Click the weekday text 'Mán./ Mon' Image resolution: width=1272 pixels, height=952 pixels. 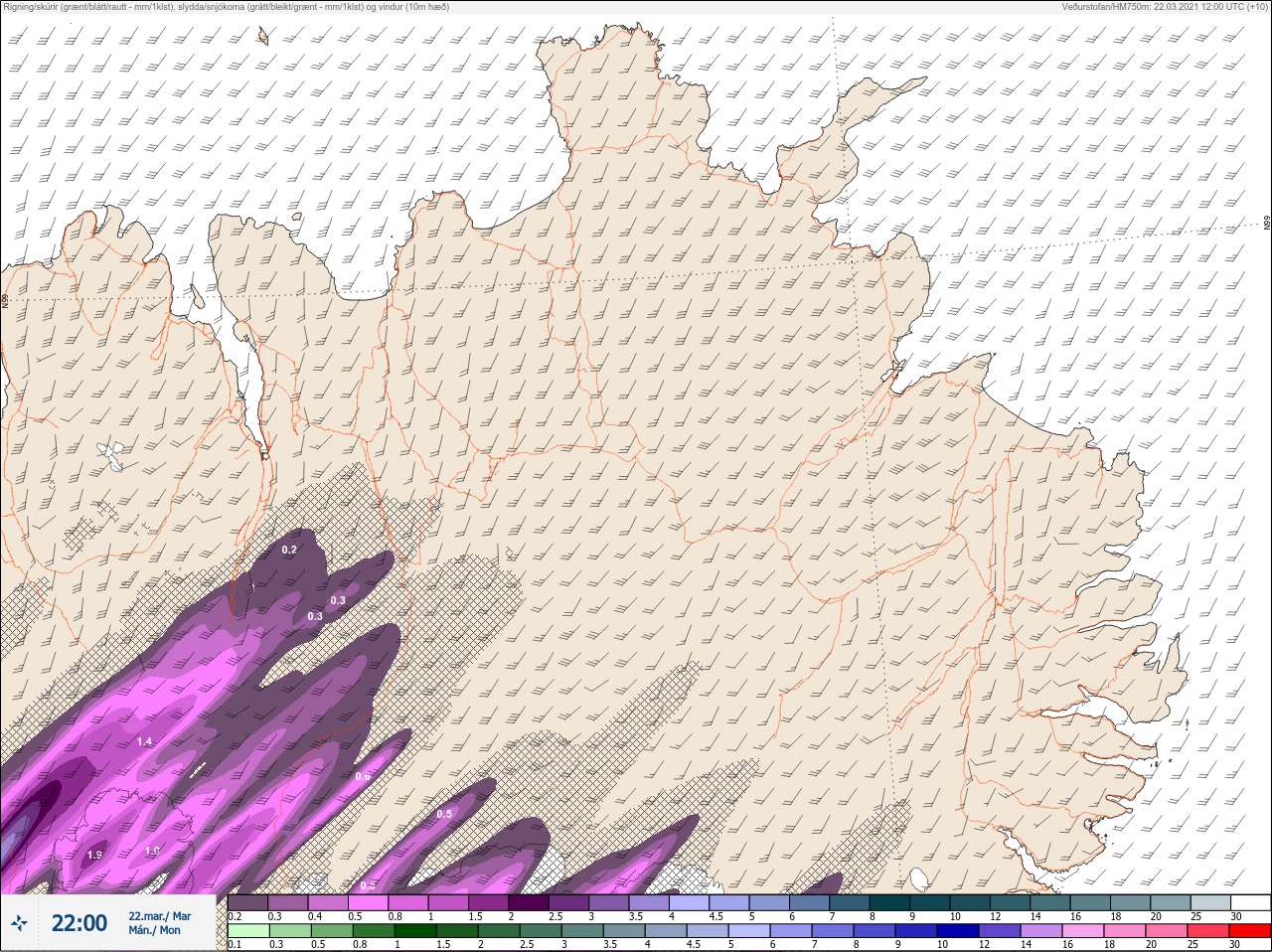[x=155, y=930]
